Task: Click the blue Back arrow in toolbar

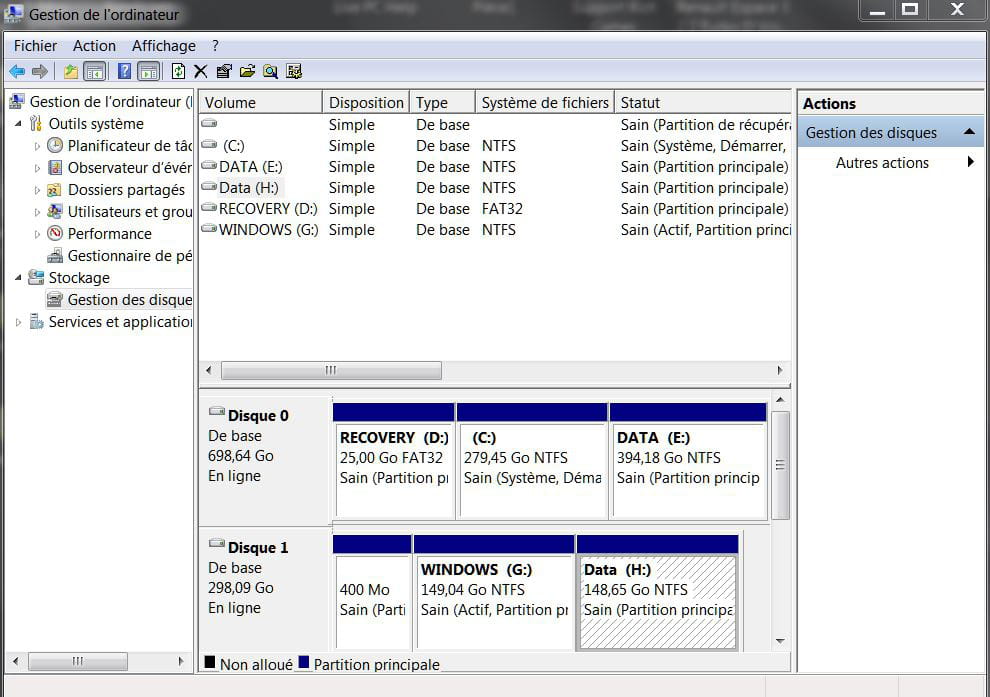Action: [x=17, y=71]
